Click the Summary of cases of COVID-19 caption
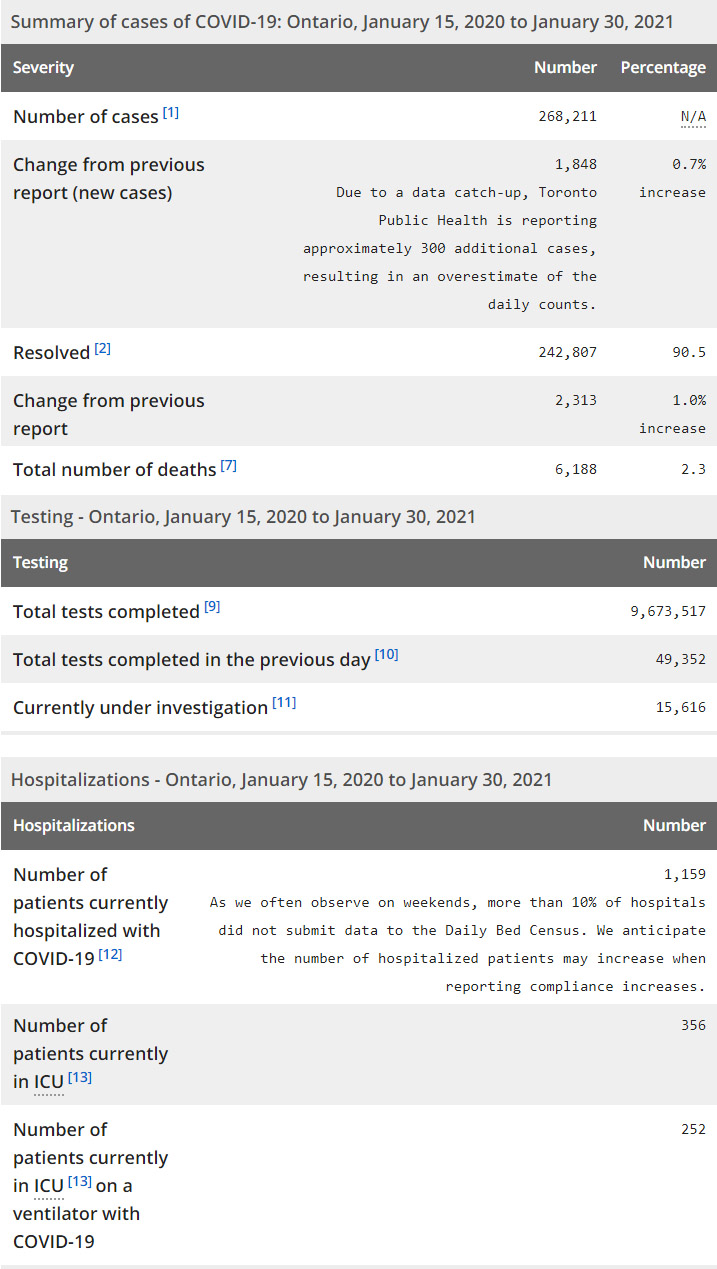Viewport: 717px width, 1269px height. (341, 22)
